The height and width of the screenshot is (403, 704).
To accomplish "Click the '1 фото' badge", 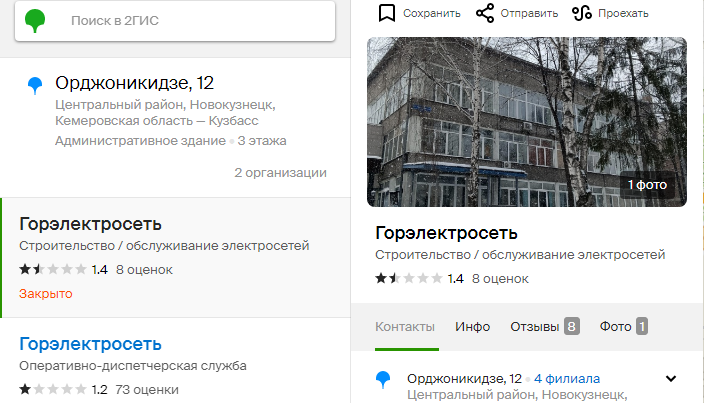I will click(647, 184).
